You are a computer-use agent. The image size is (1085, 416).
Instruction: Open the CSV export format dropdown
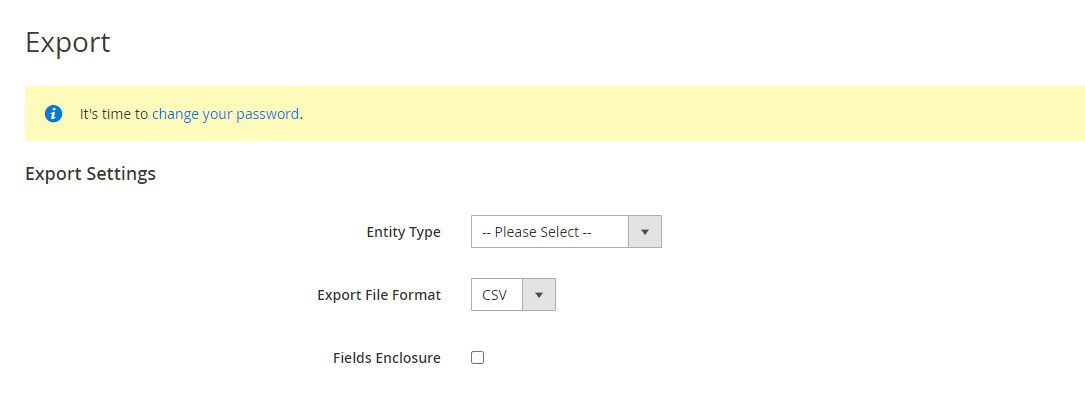tap(513, 295)
